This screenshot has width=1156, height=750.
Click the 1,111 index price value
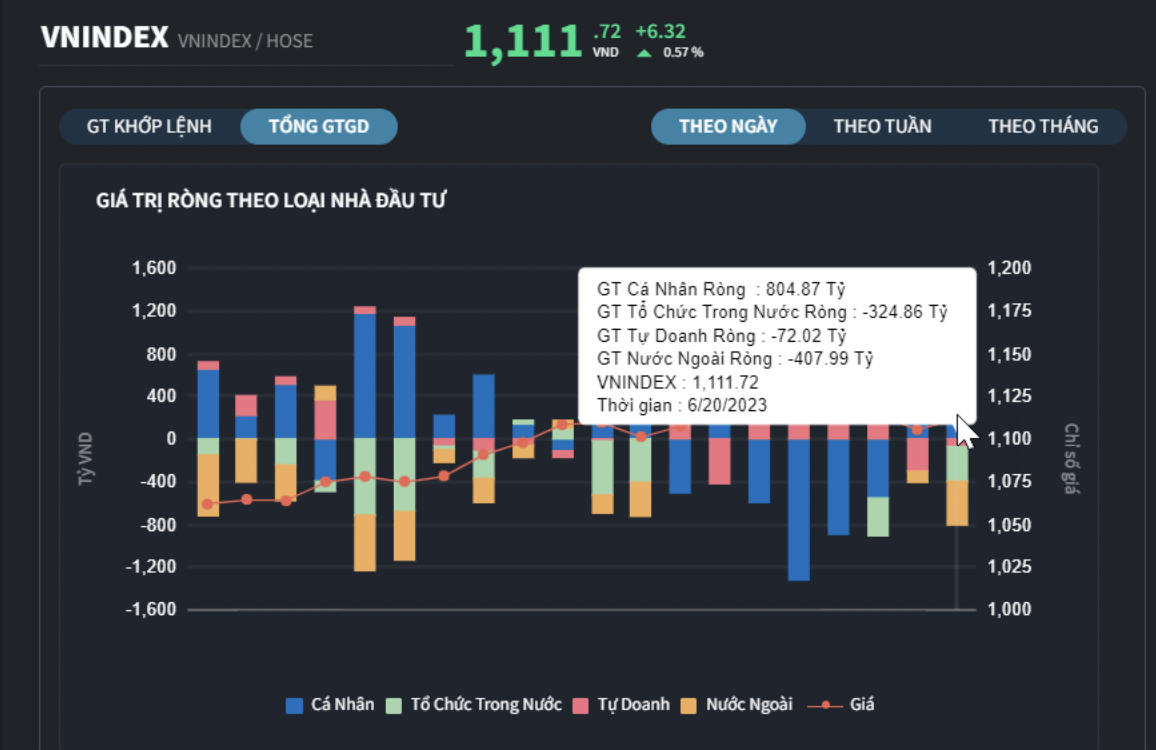(x=523, y=41)
